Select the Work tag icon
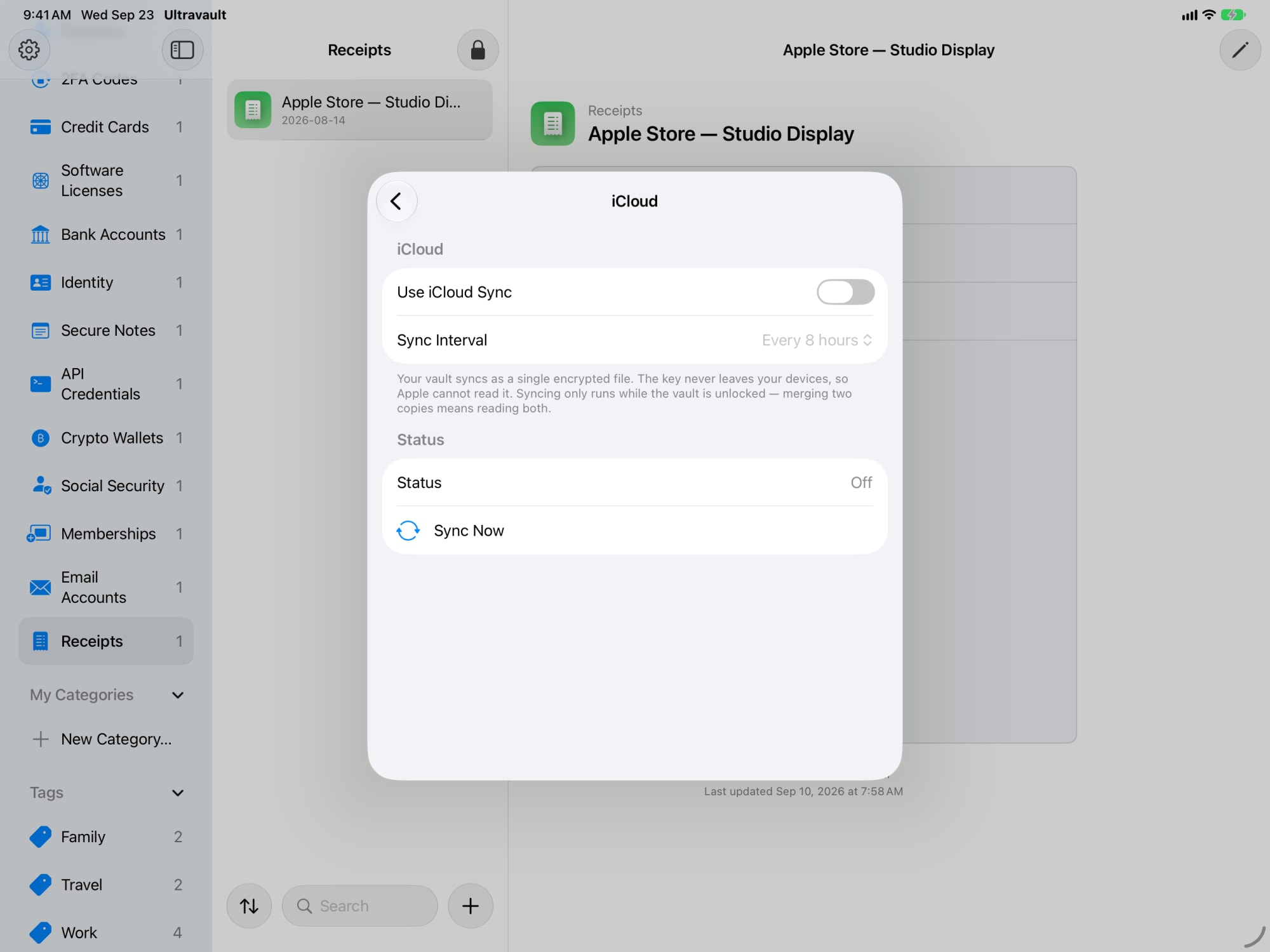Viewport: 1270px width, 952px height. (x=41, y=932)
